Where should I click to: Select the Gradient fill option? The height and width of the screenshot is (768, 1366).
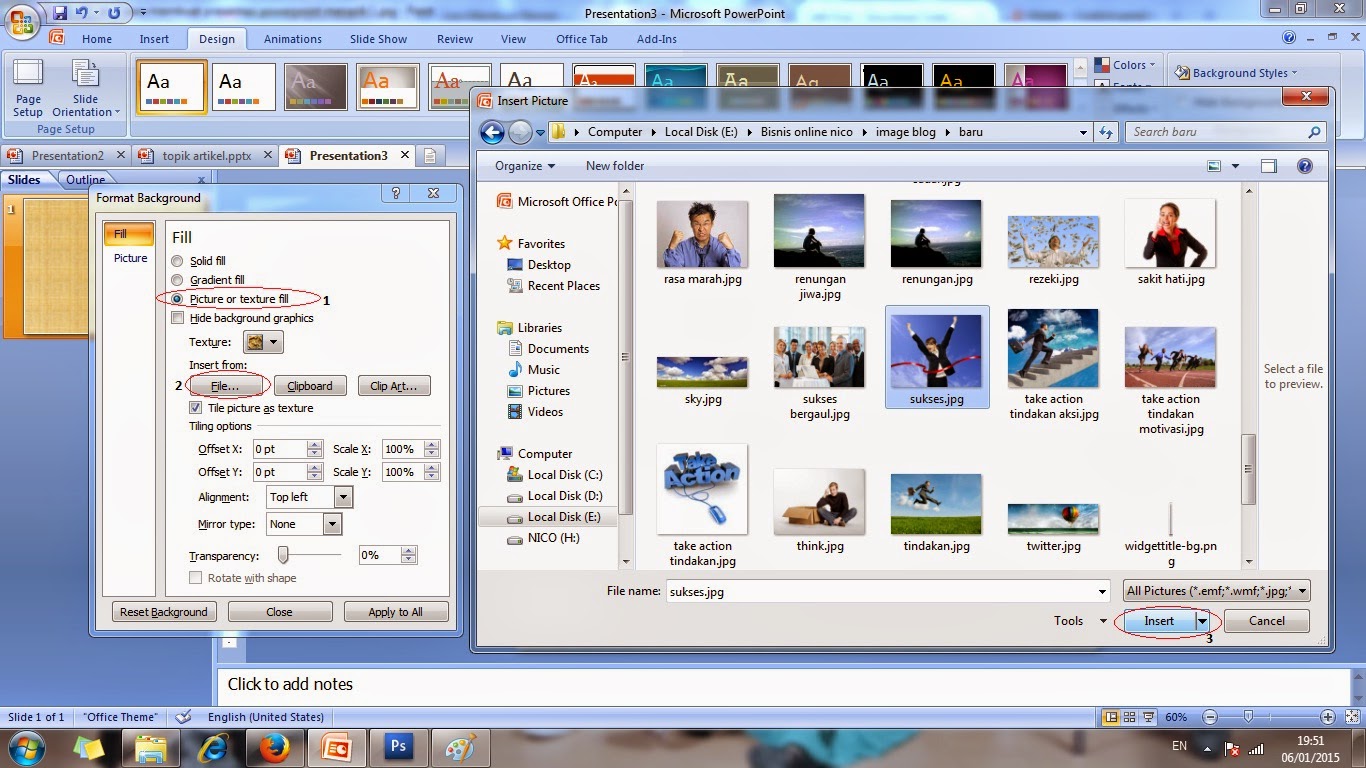click(x=177, y=280)
